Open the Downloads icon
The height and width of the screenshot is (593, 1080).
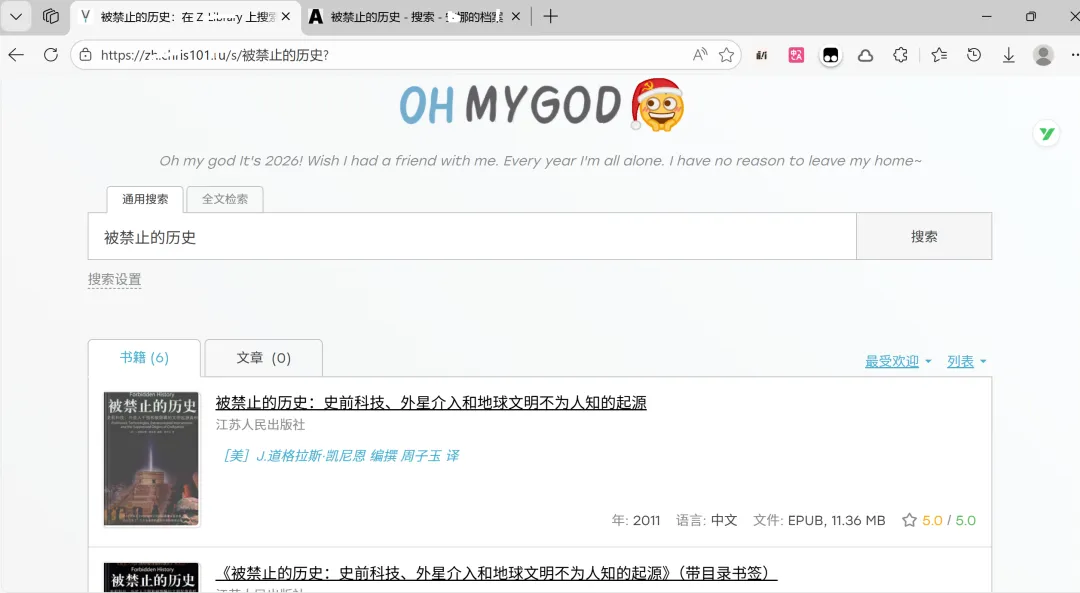1008,55
